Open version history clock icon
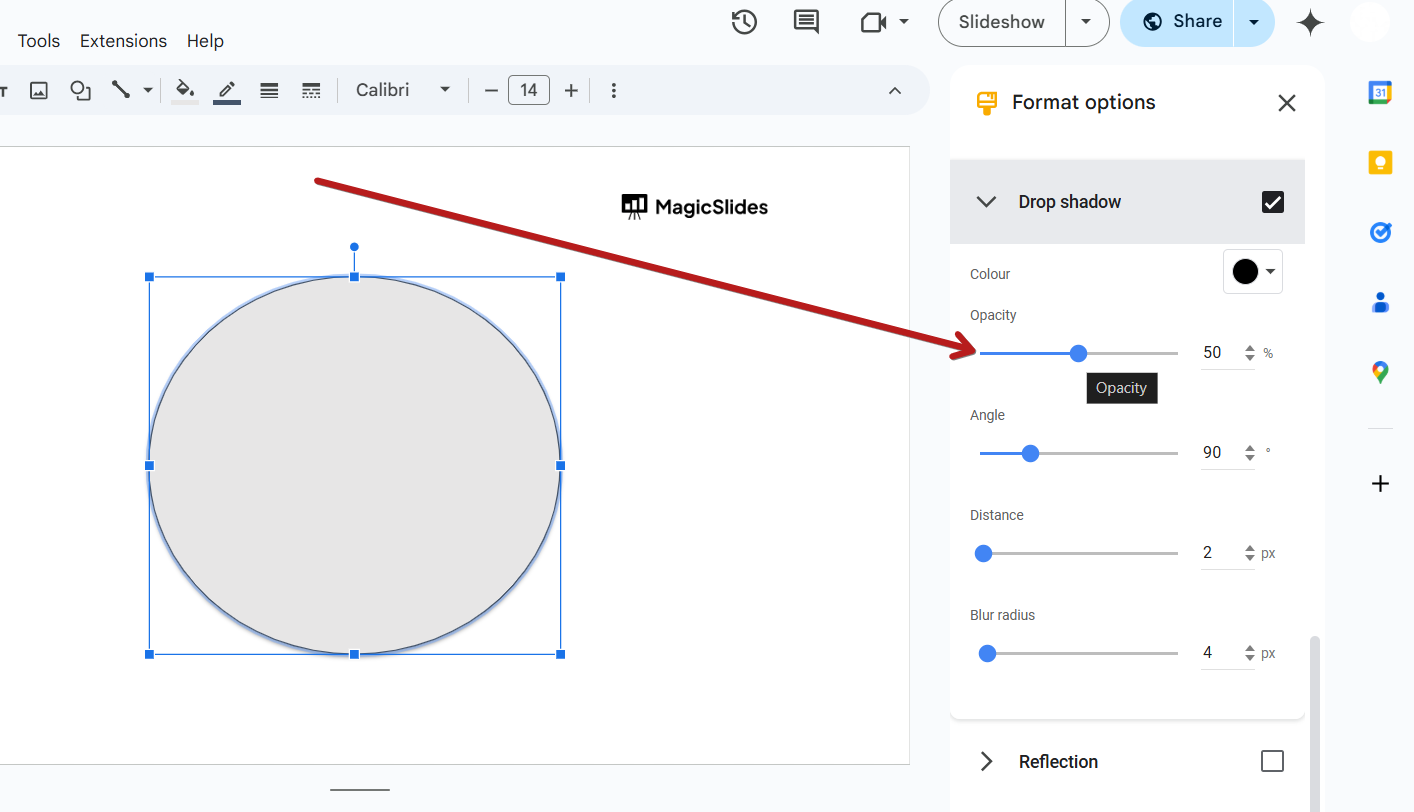Viewport: 1414px width, 812px height. pyautogui.click(x=744, y=22)
